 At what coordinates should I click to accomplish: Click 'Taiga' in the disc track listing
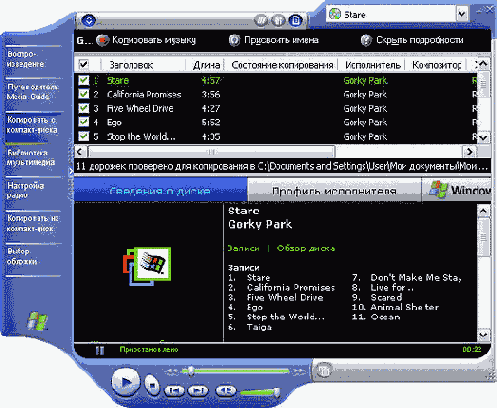click(259, 327)
